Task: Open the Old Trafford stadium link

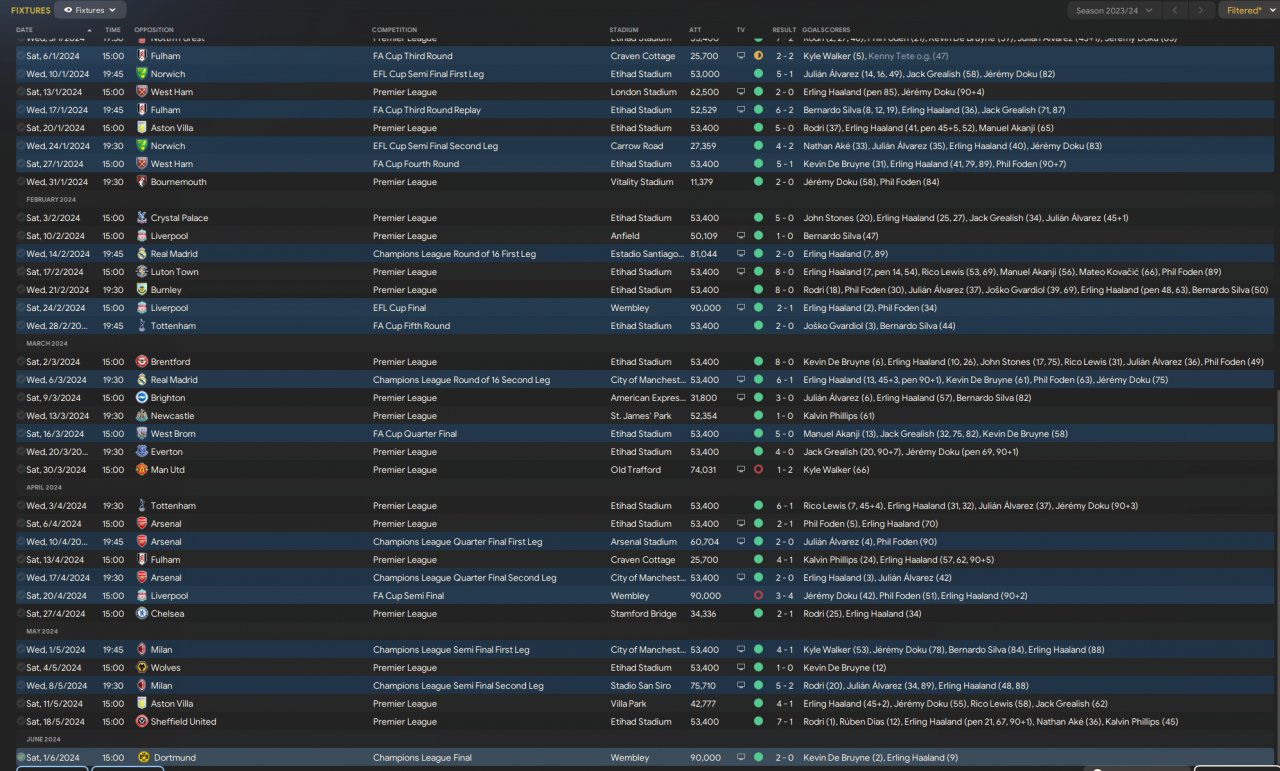Action: tap(636, 470)
